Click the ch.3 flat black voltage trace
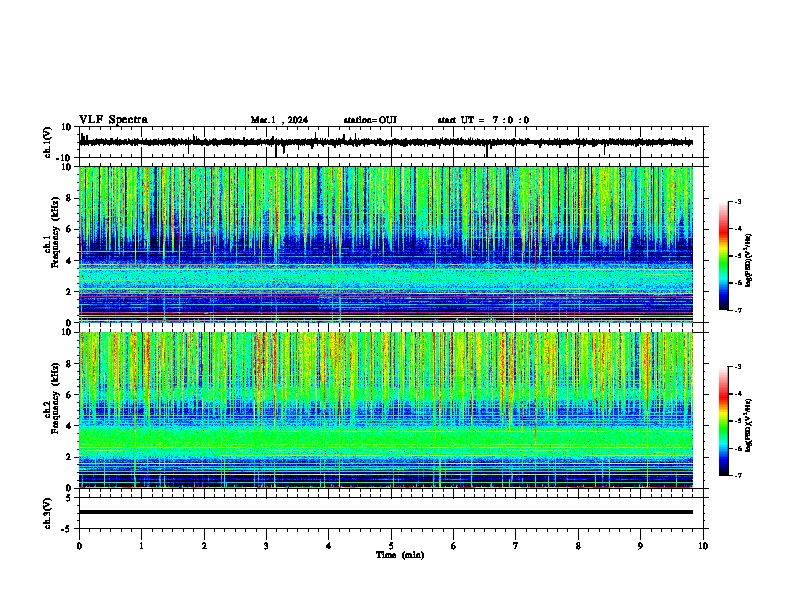 386,512
